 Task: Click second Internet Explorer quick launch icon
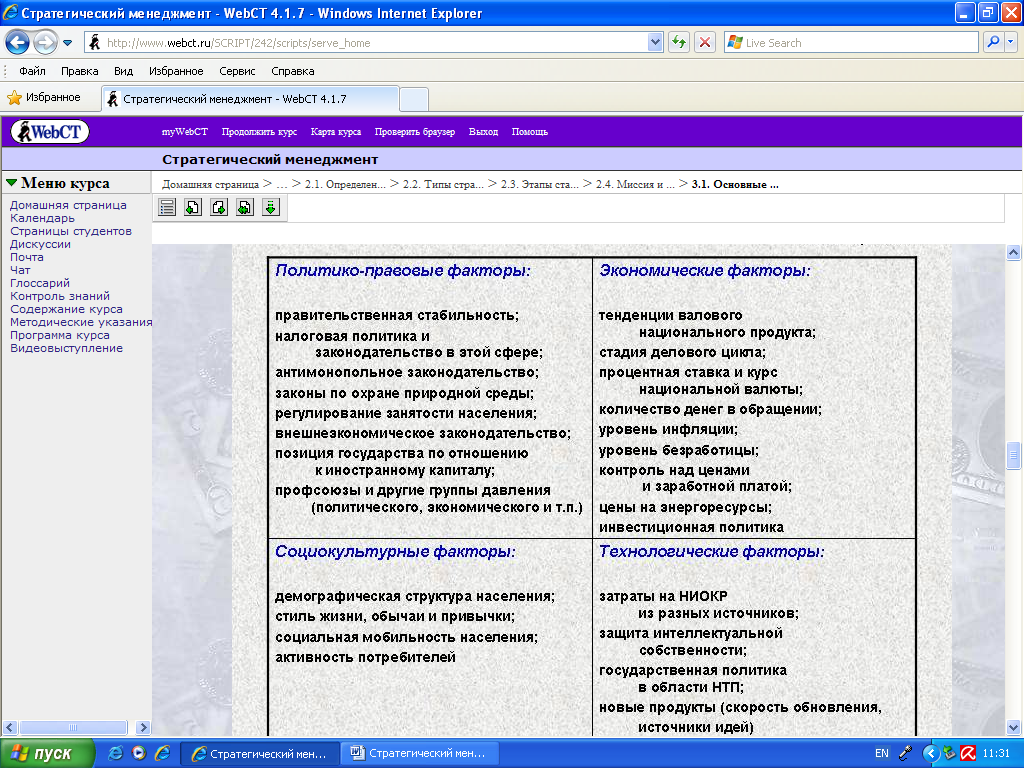pyautogui.click(x=162, y=752)
